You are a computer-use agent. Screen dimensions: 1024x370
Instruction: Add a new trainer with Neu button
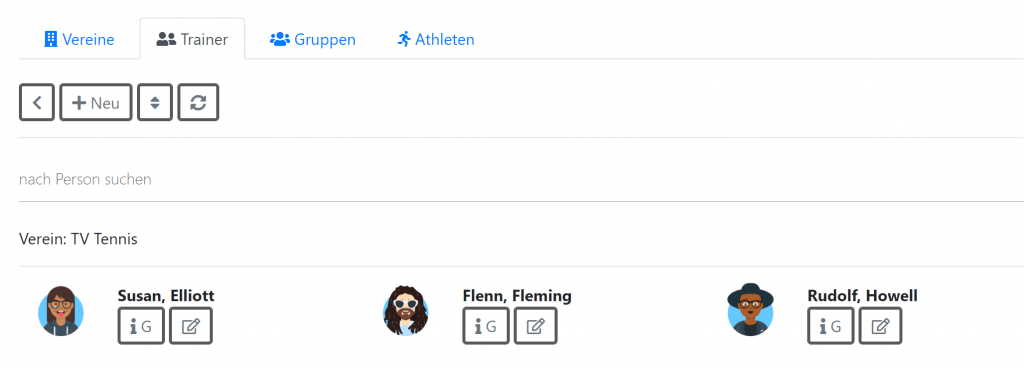pyautogui.click(x=96, y=102)
